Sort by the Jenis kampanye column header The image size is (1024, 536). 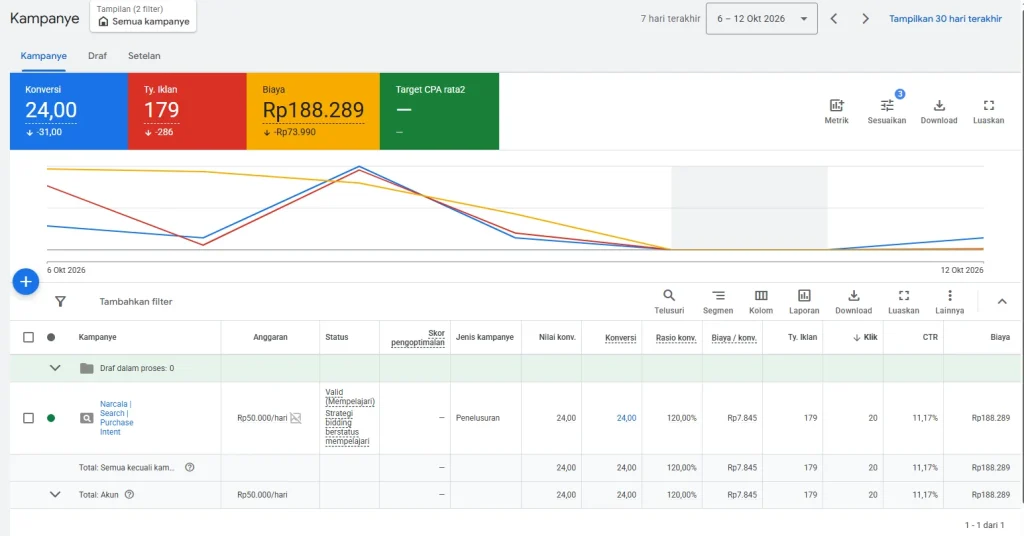(485, 338)
